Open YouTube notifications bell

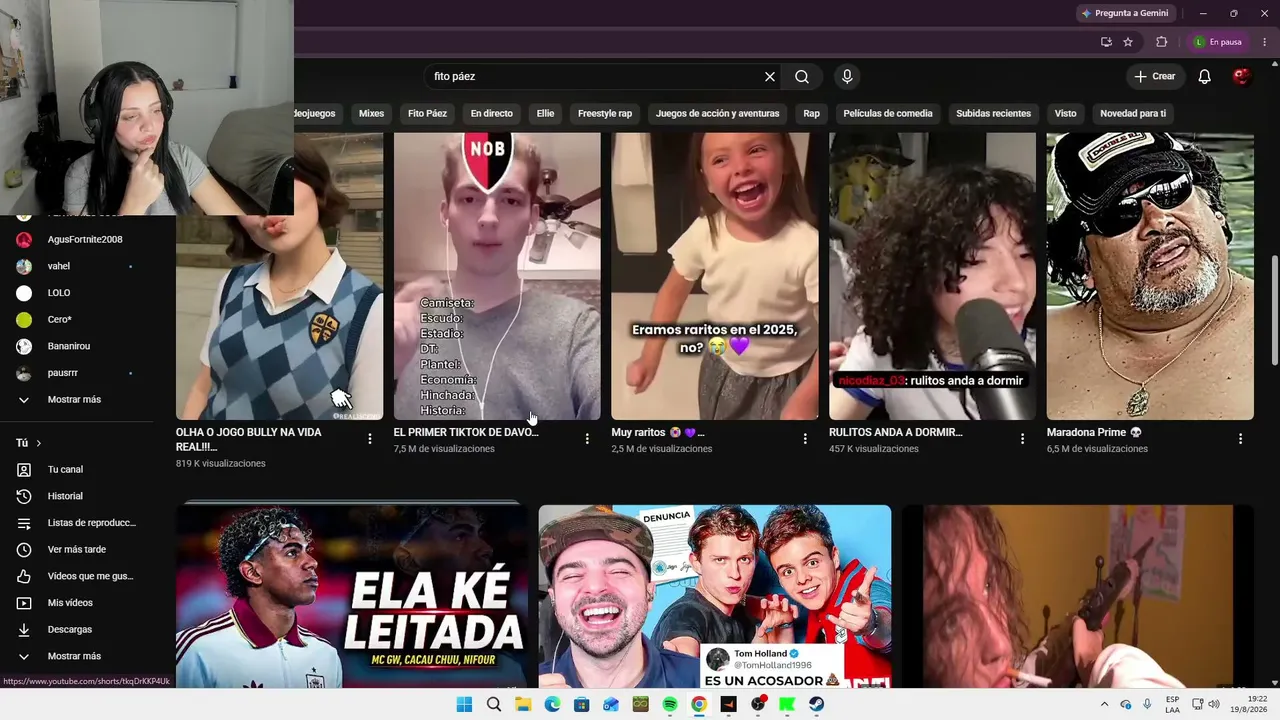(1205, 77)
